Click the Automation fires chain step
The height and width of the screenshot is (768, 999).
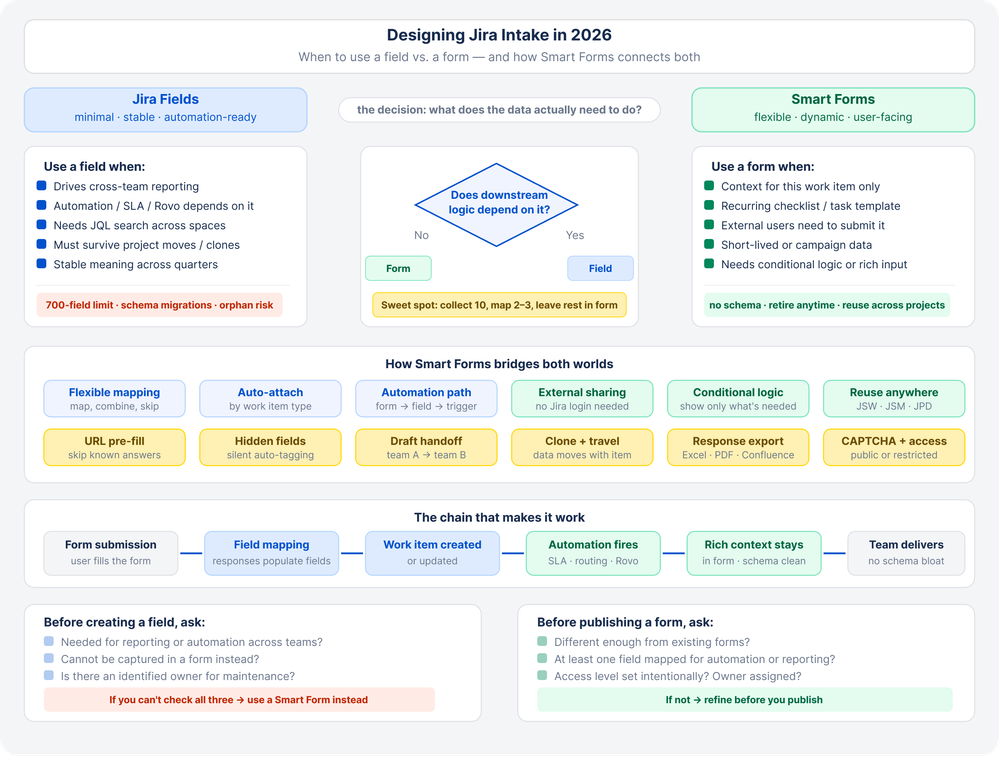pos(593,553)
